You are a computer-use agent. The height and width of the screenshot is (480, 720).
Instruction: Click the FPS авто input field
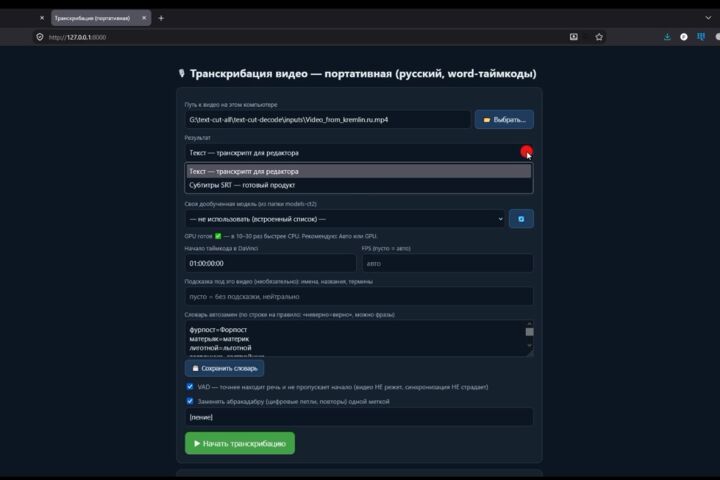click(447, 264)
